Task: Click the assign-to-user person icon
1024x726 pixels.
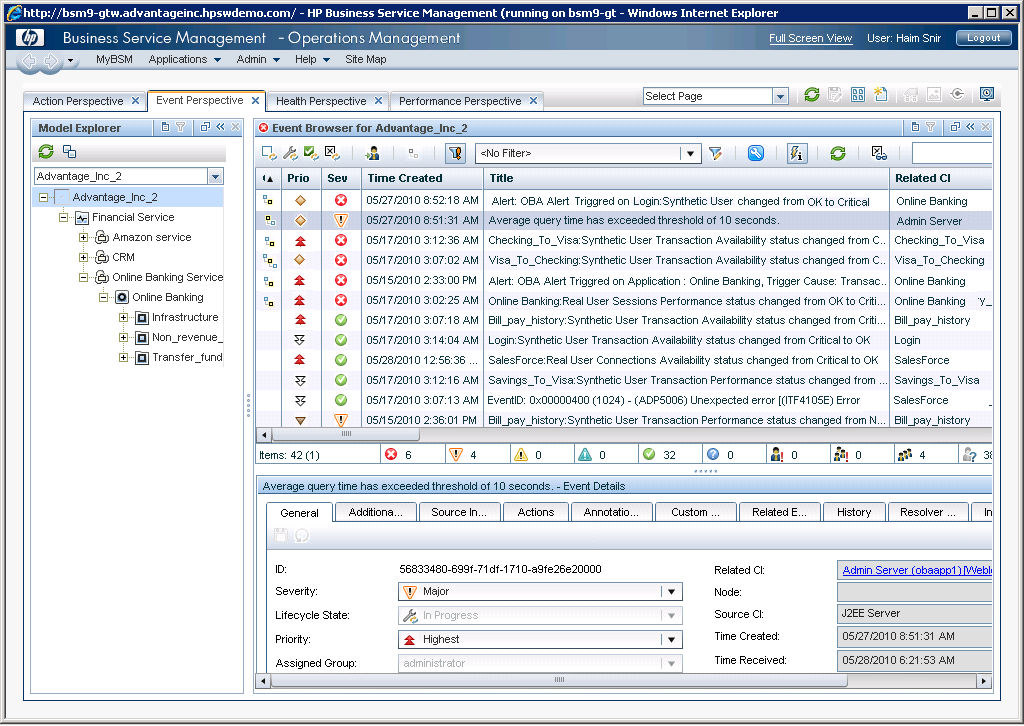Action: 372,153
